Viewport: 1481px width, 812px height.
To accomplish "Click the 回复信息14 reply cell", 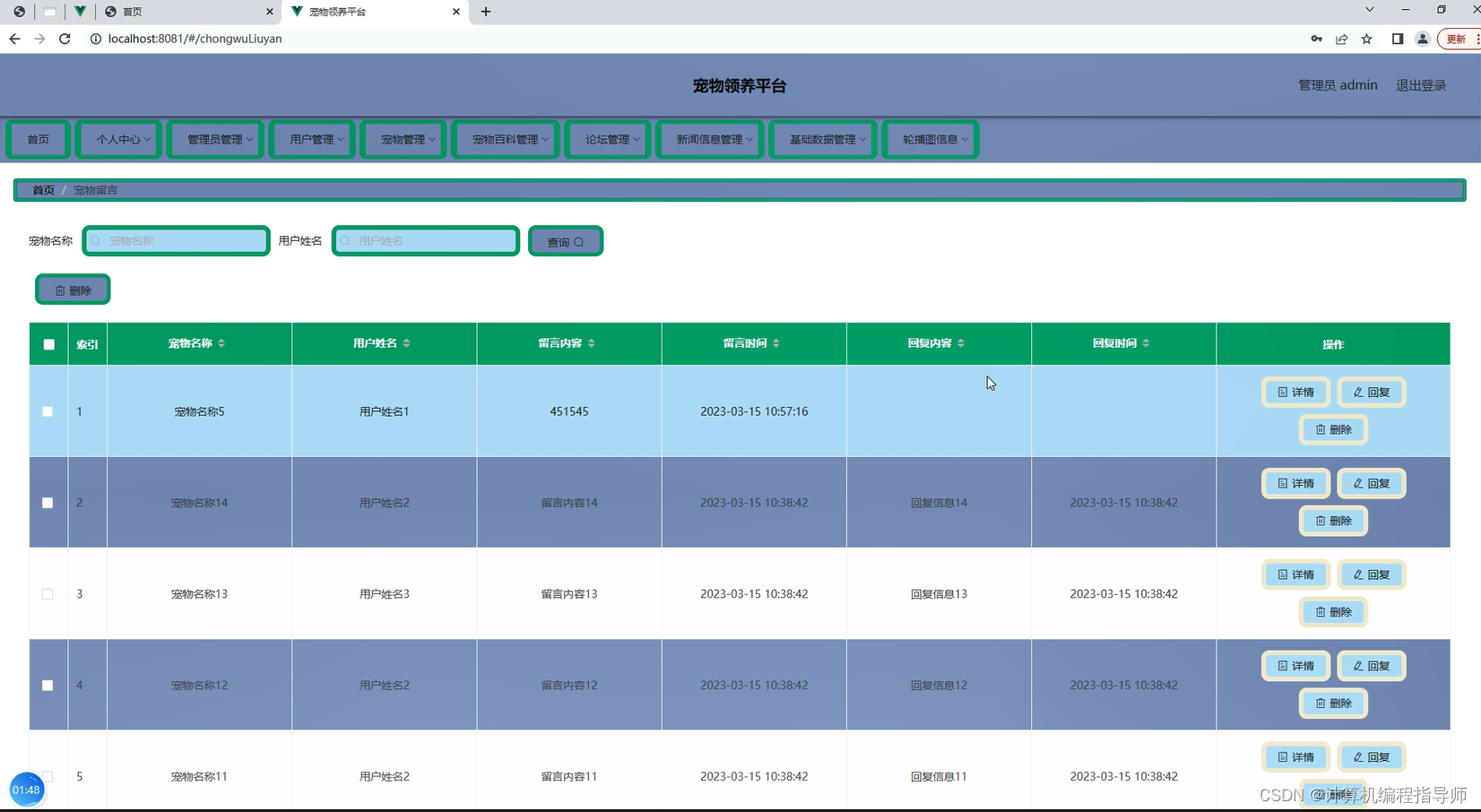I will pos(939,503).
